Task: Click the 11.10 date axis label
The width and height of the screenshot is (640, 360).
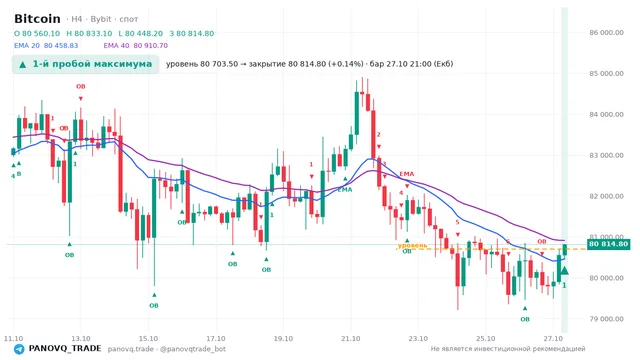Action: [x=13, y=339]
